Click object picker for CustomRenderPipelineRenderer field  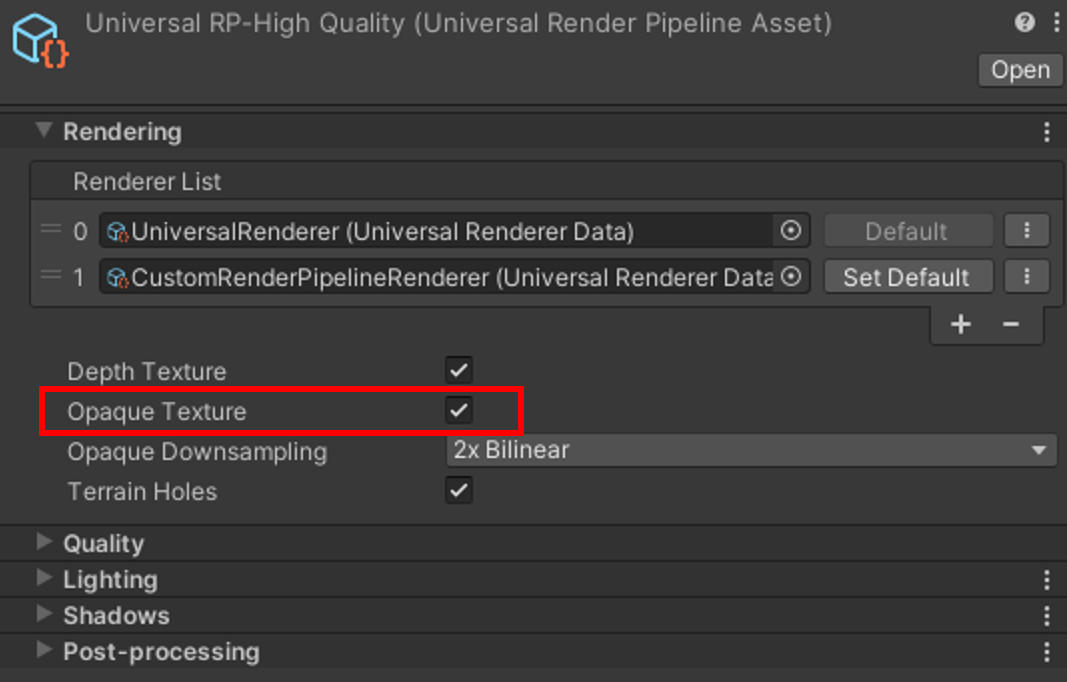790,277
